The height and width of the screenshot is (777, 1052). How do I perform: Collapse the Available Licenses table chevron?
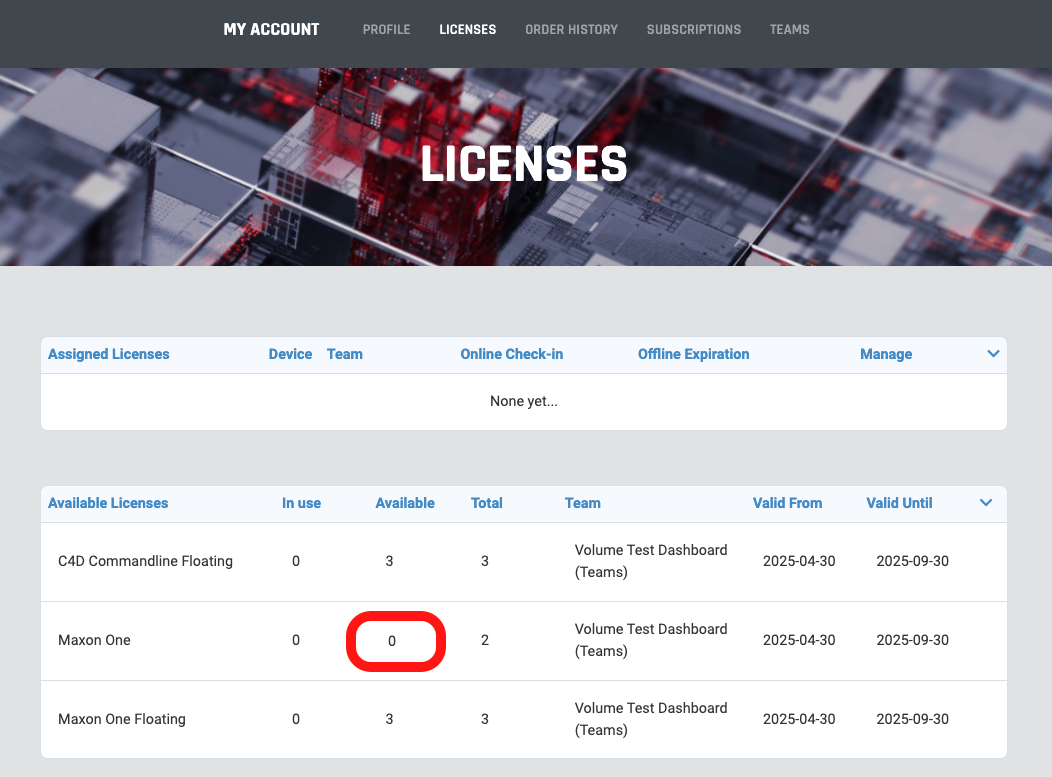click(986, 503)
